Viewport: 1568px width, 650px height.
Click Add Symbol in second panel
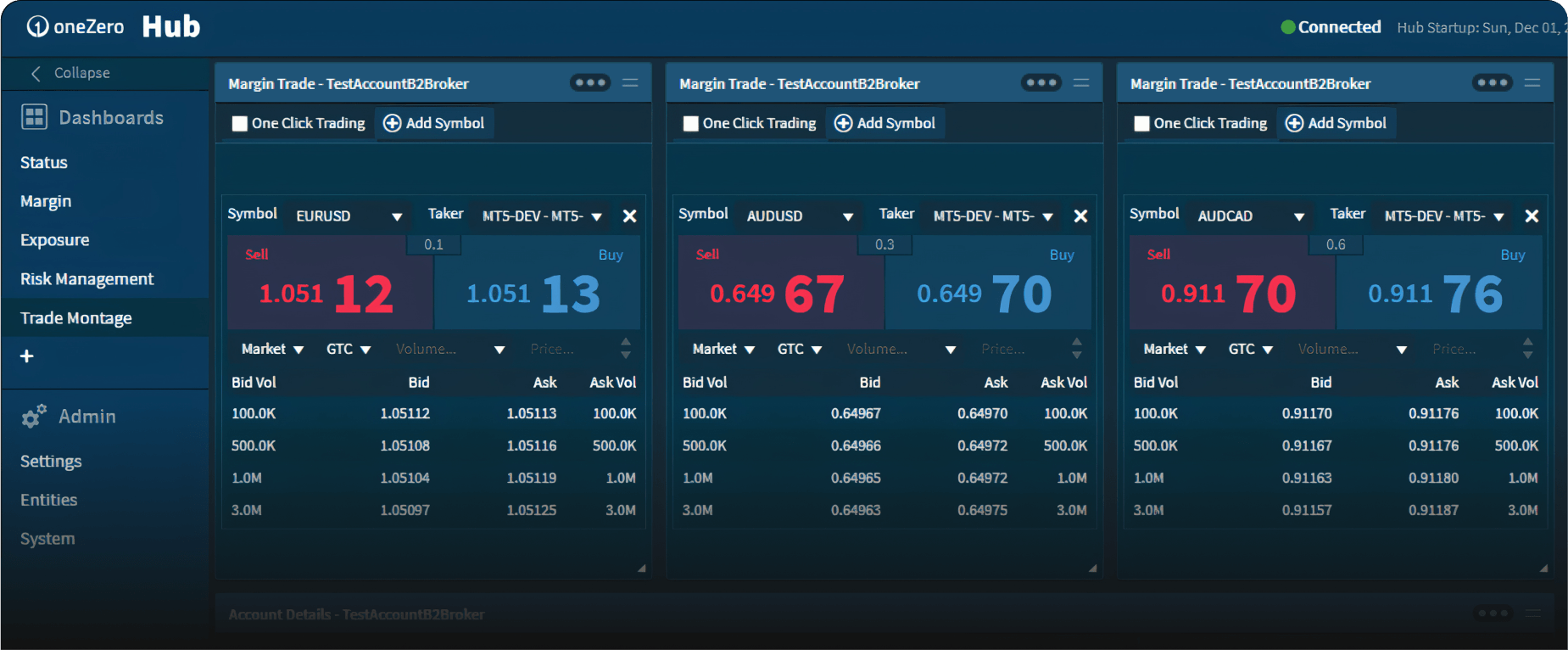[885, 124]
